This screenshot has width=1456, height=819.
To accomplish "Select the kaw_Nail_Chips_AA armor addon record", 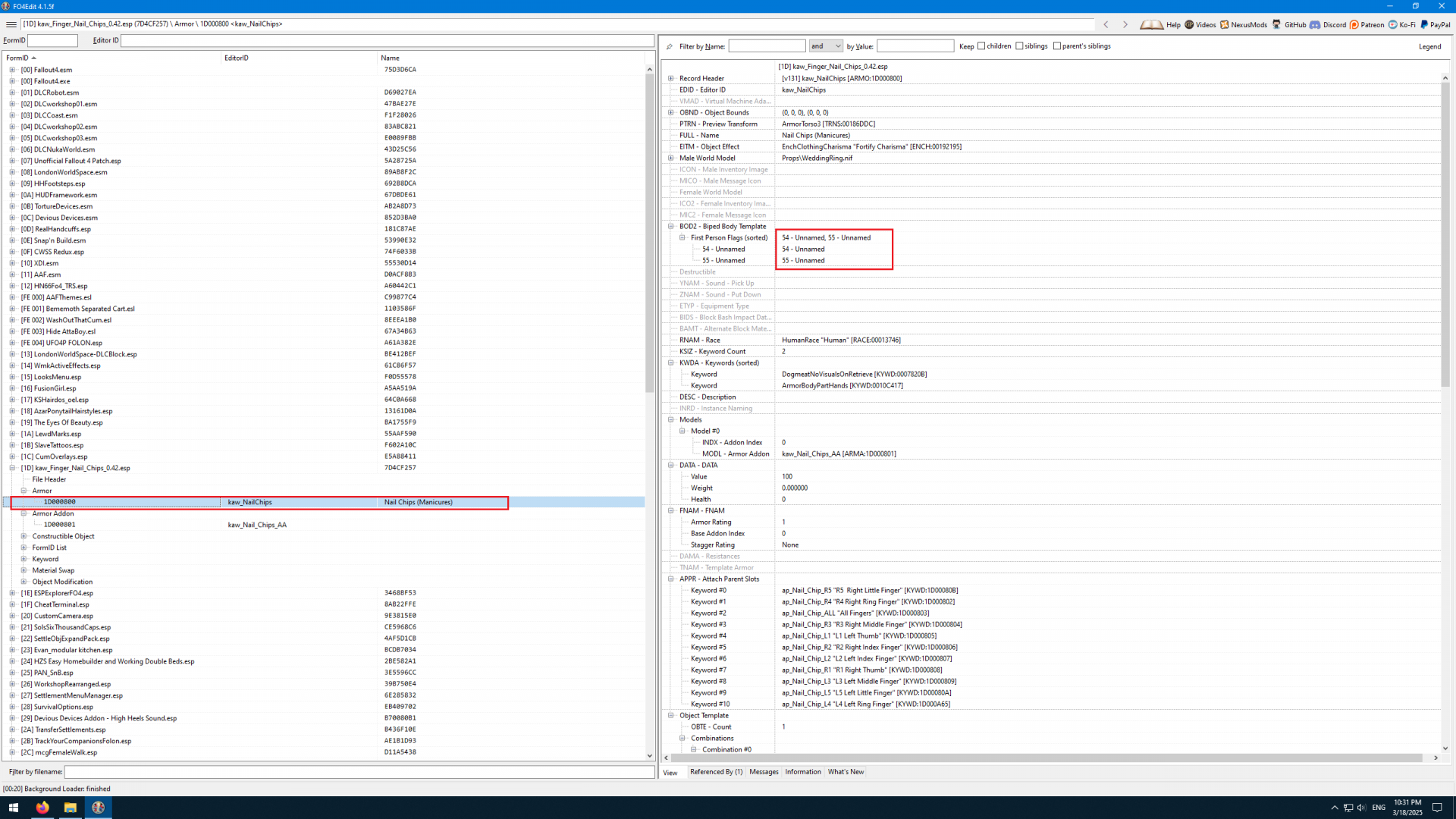I will [x=256, y=525].
